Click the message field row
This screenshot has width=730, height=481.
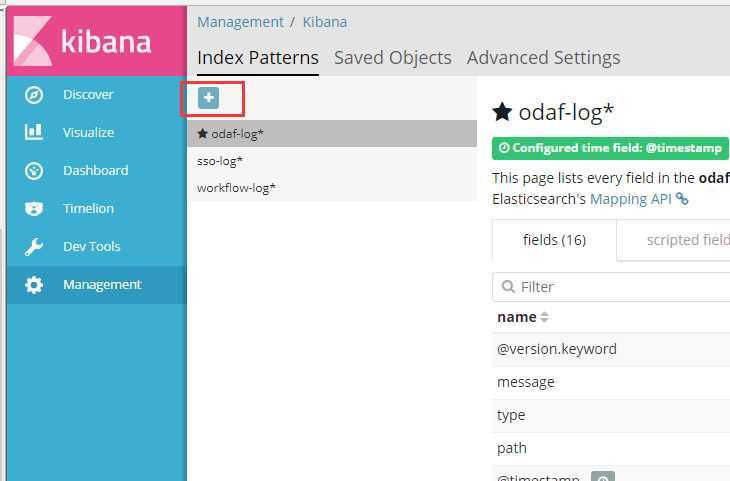pyautogui.click(x=611, y=382)
